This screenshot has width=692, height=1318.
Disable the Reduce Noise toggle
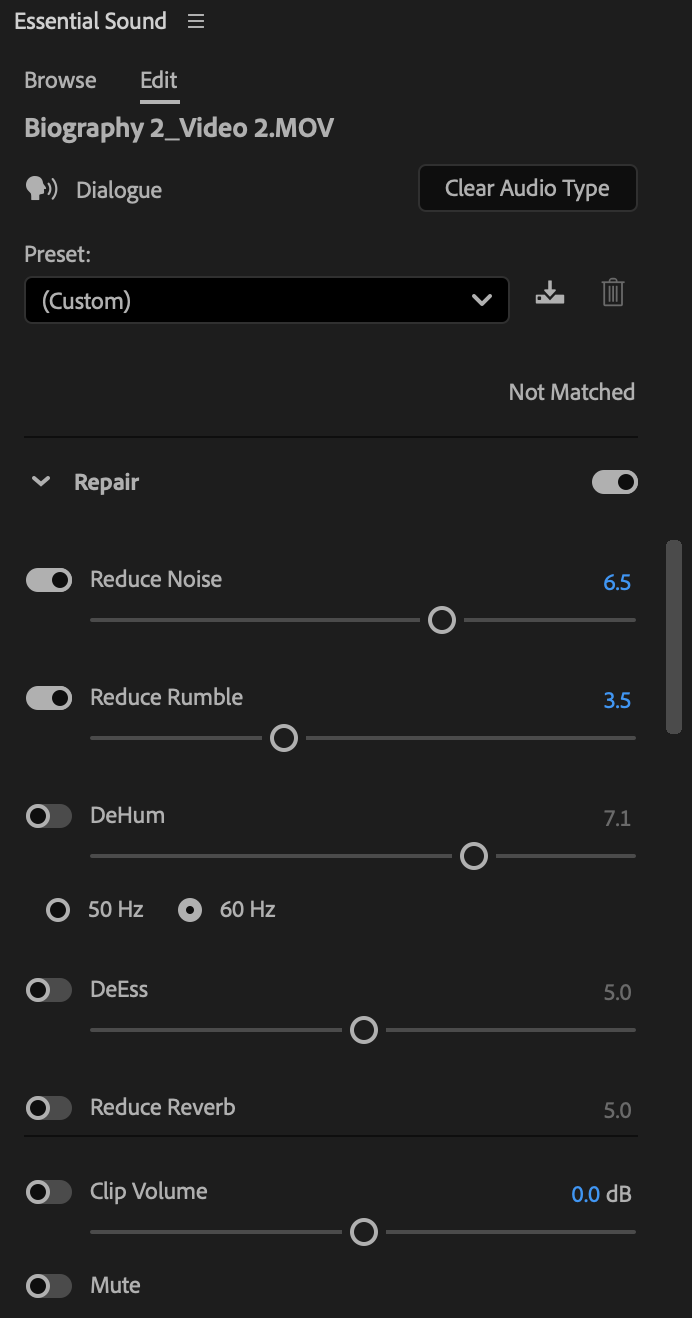click(49, 580)
